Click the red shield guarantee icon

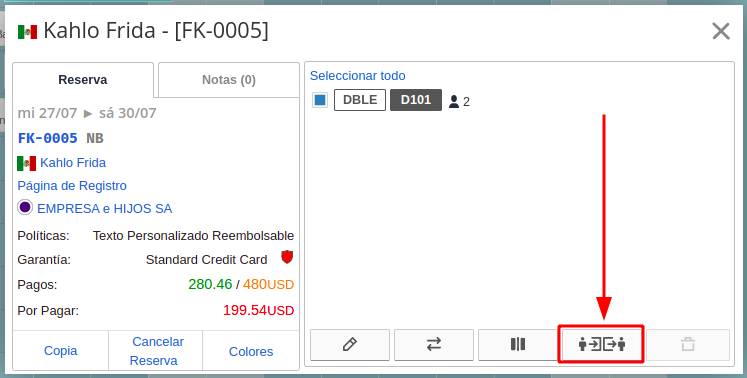point(287,258)
